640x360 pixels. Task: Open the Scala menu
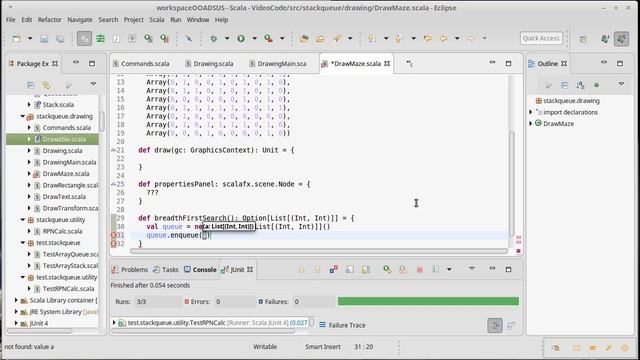157,20
